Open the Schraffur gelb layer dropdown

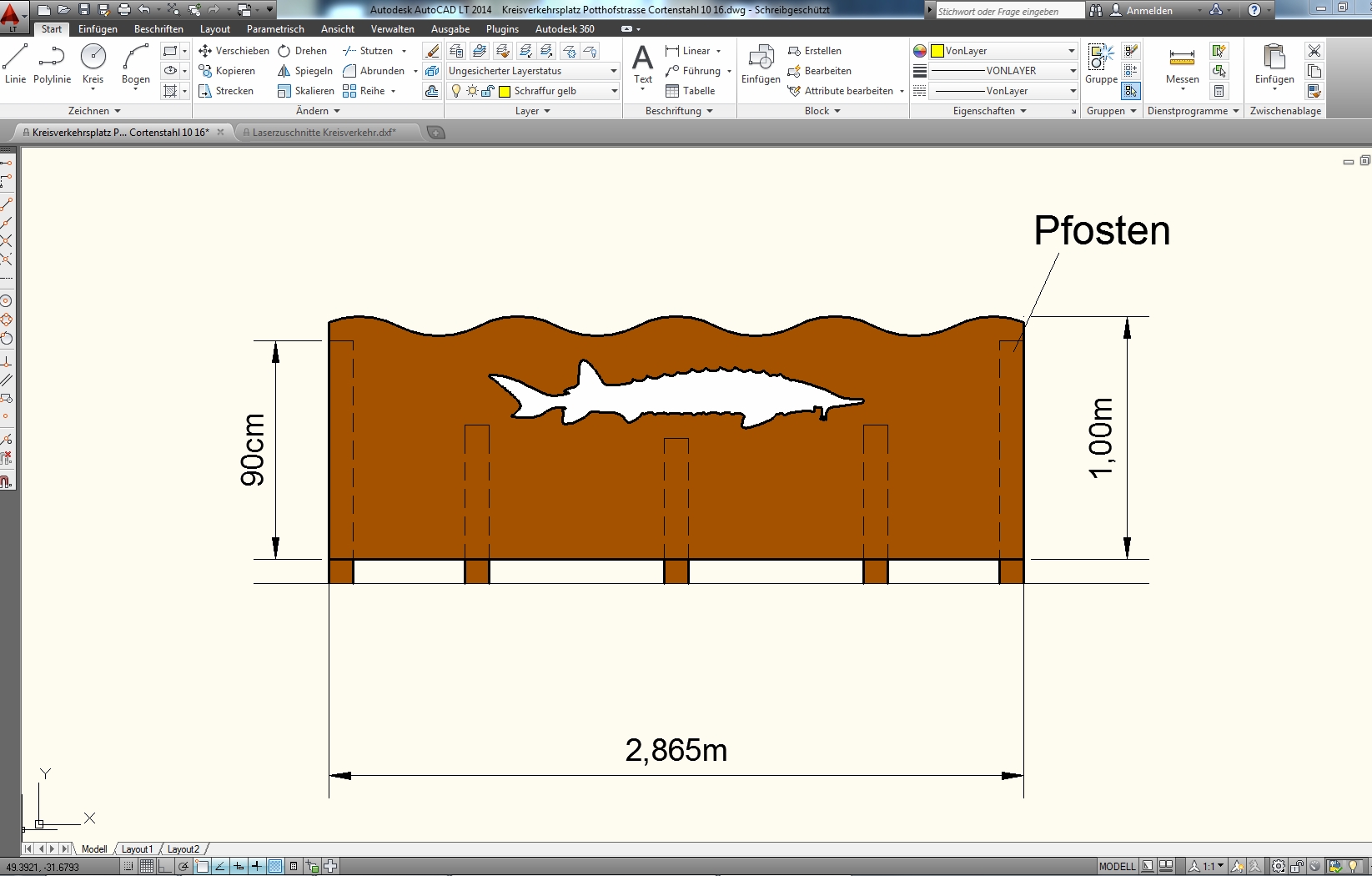pyautogui.click(x=615, y=91)
